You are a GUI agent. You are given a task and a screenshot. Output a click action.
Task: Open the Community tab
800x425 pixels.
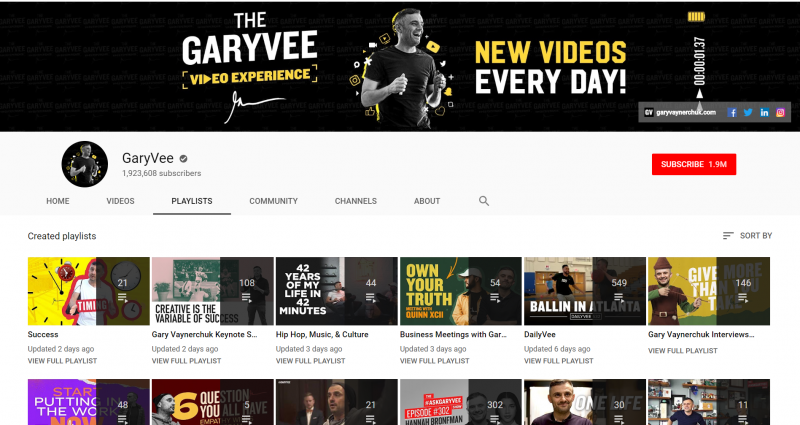[273, 201]
